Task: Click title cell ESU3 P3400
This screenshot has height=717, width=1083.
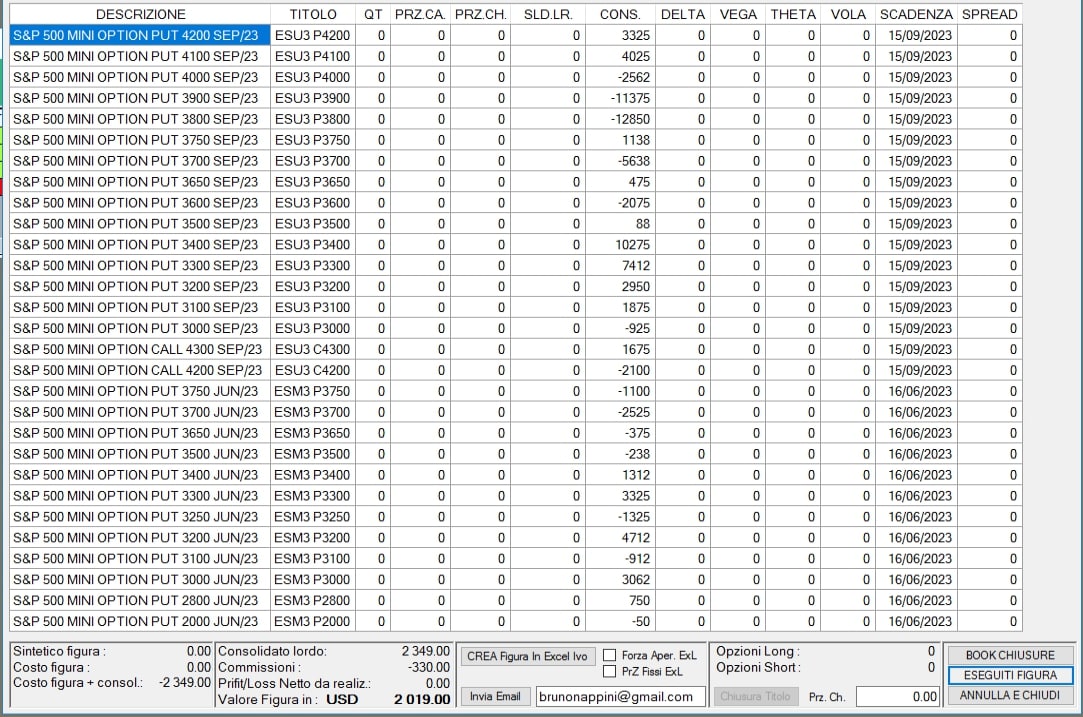Action: point(313,245)
